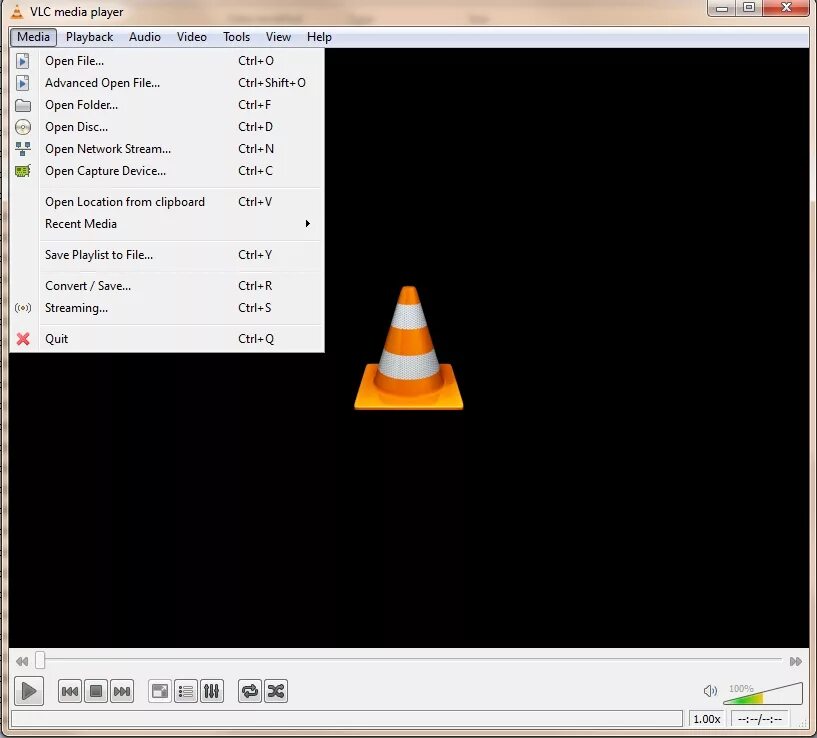Click the Ctrl+Q shortcut text

click(x=256, y=339)
